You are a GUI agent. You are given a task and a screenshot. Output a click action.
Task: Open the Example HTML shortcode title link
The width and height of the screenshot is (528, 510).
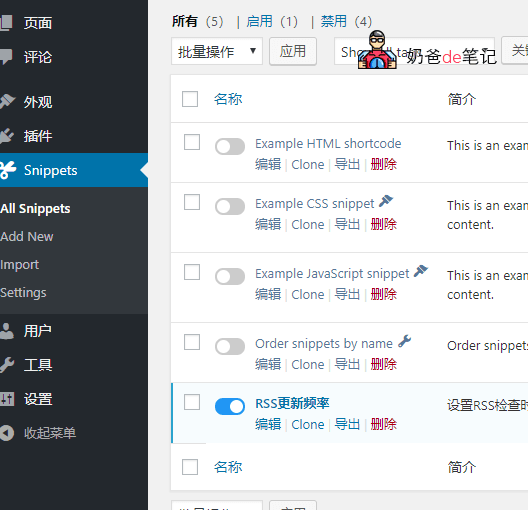click(x=328, y=144)
